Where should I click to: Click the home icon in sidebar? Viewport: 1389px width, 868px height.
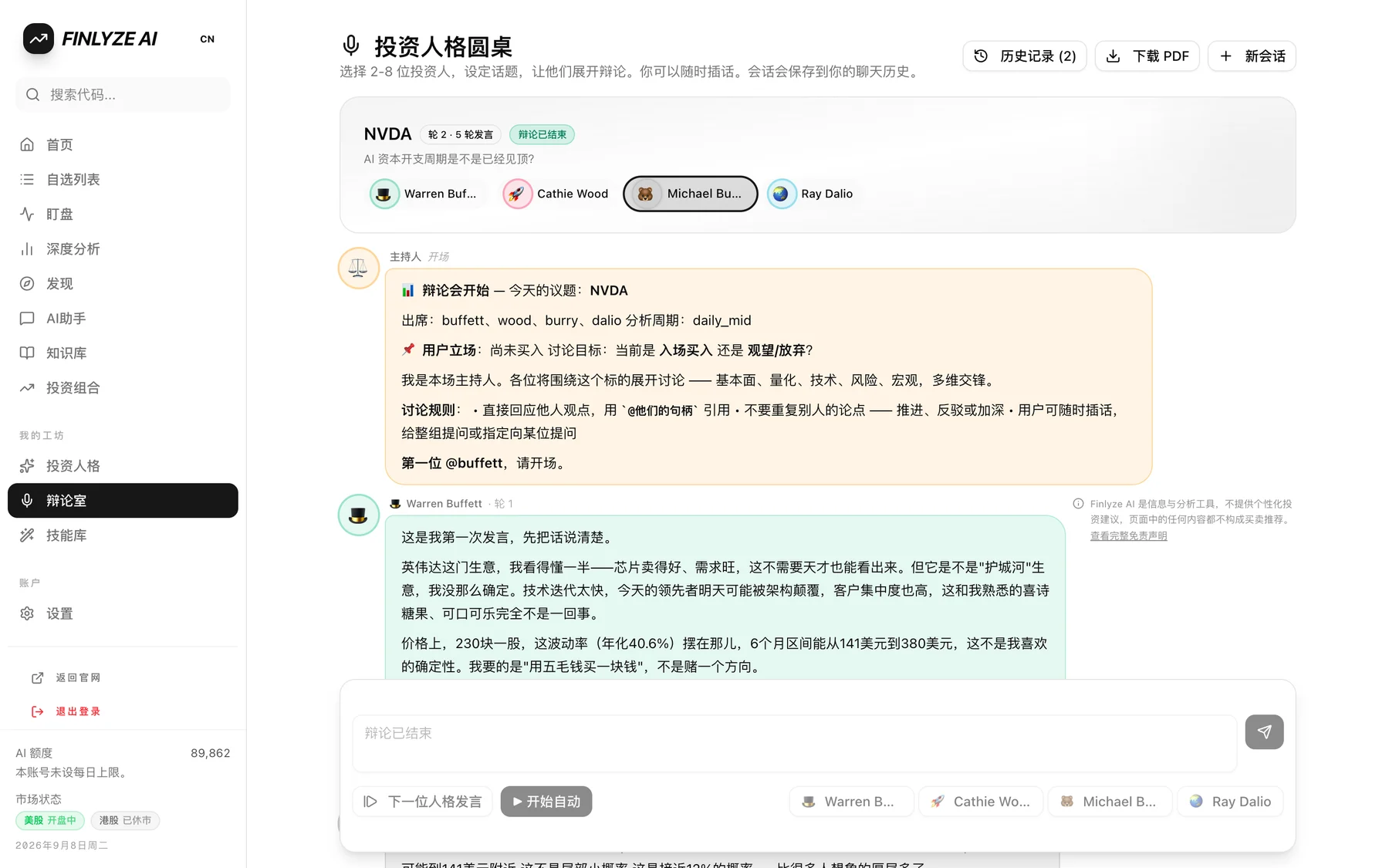[x=27, y=144]
